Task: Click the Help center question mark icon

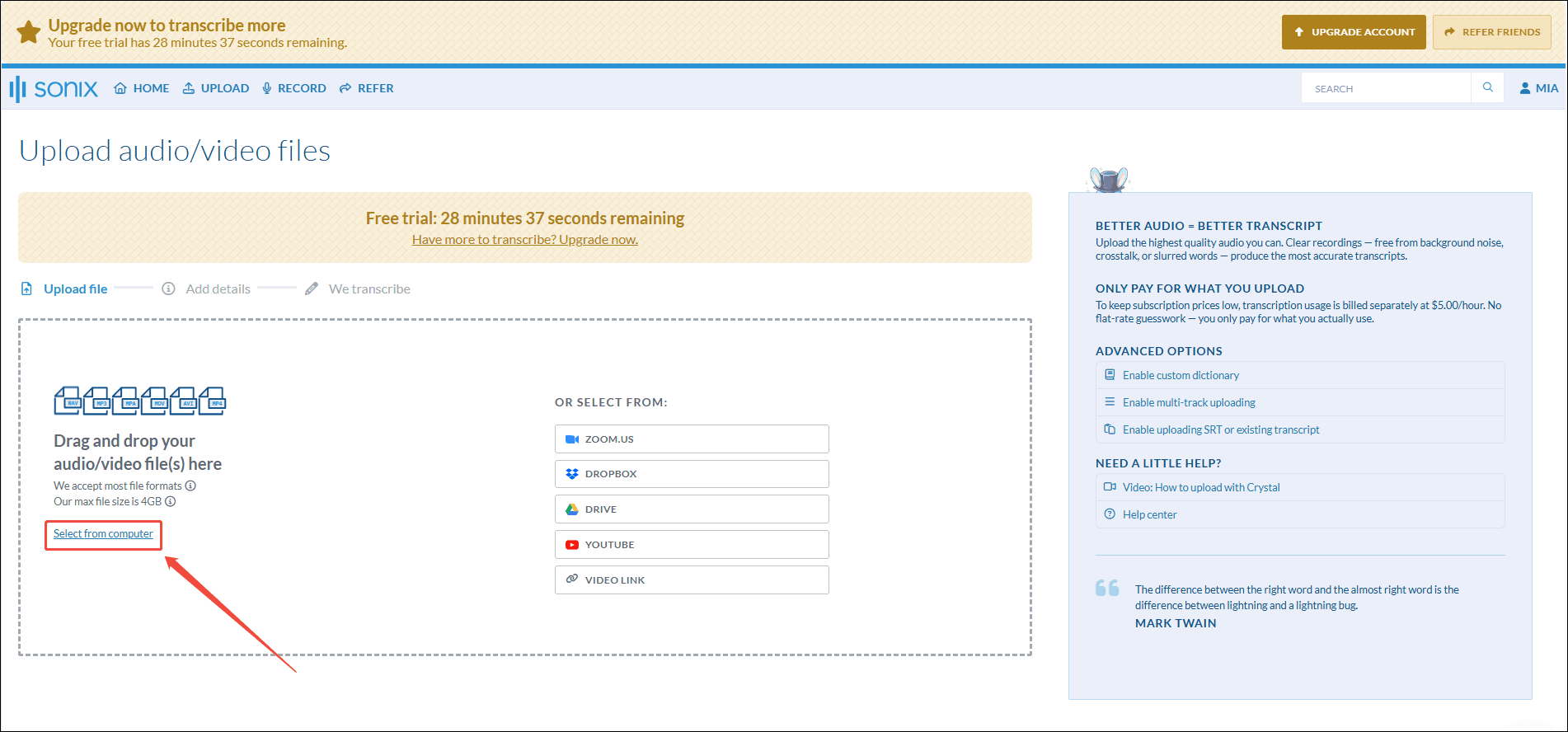Action: click(1110, 514)
